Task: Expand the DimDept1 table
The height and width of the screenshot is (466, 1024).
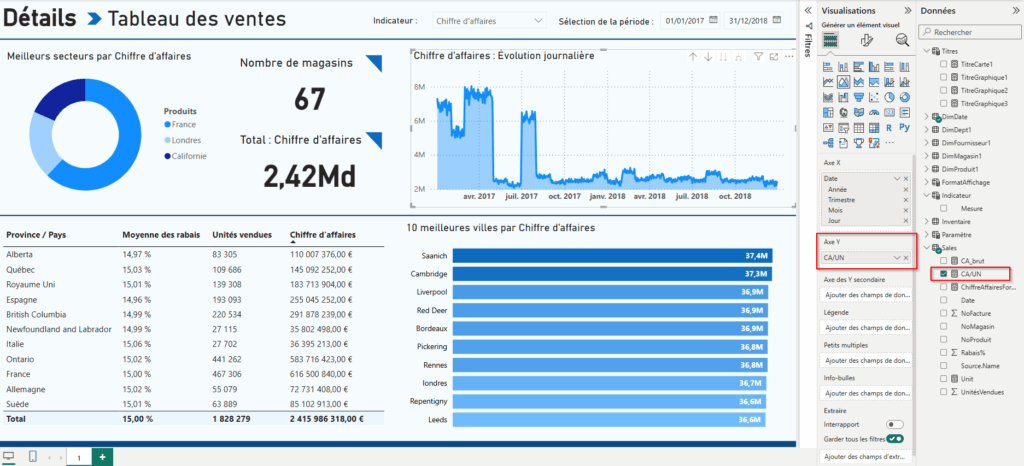Action: tap(927, 130)
